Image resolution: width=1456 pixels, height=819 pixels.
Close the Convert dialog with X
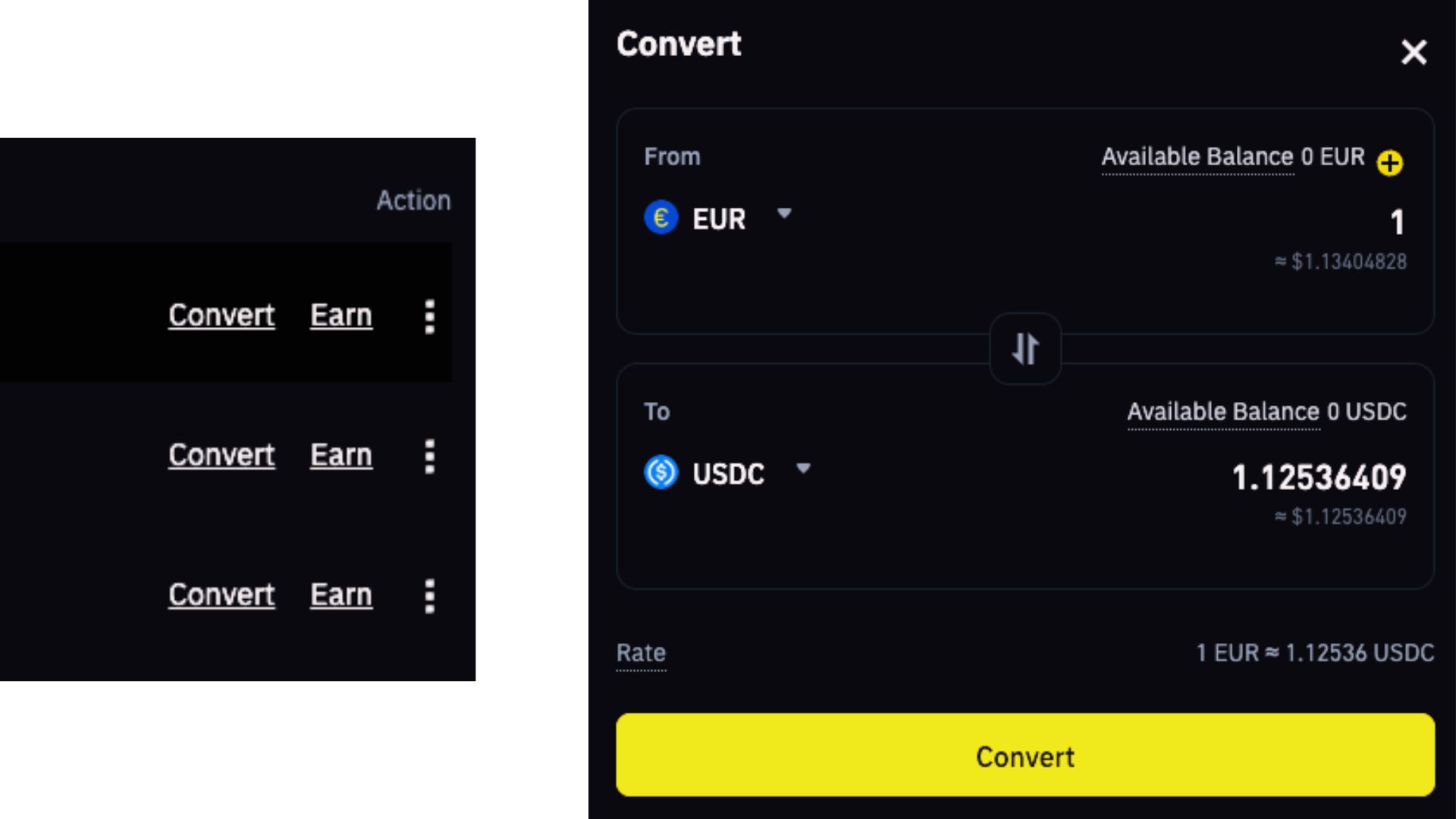(x=1414, y=52)
